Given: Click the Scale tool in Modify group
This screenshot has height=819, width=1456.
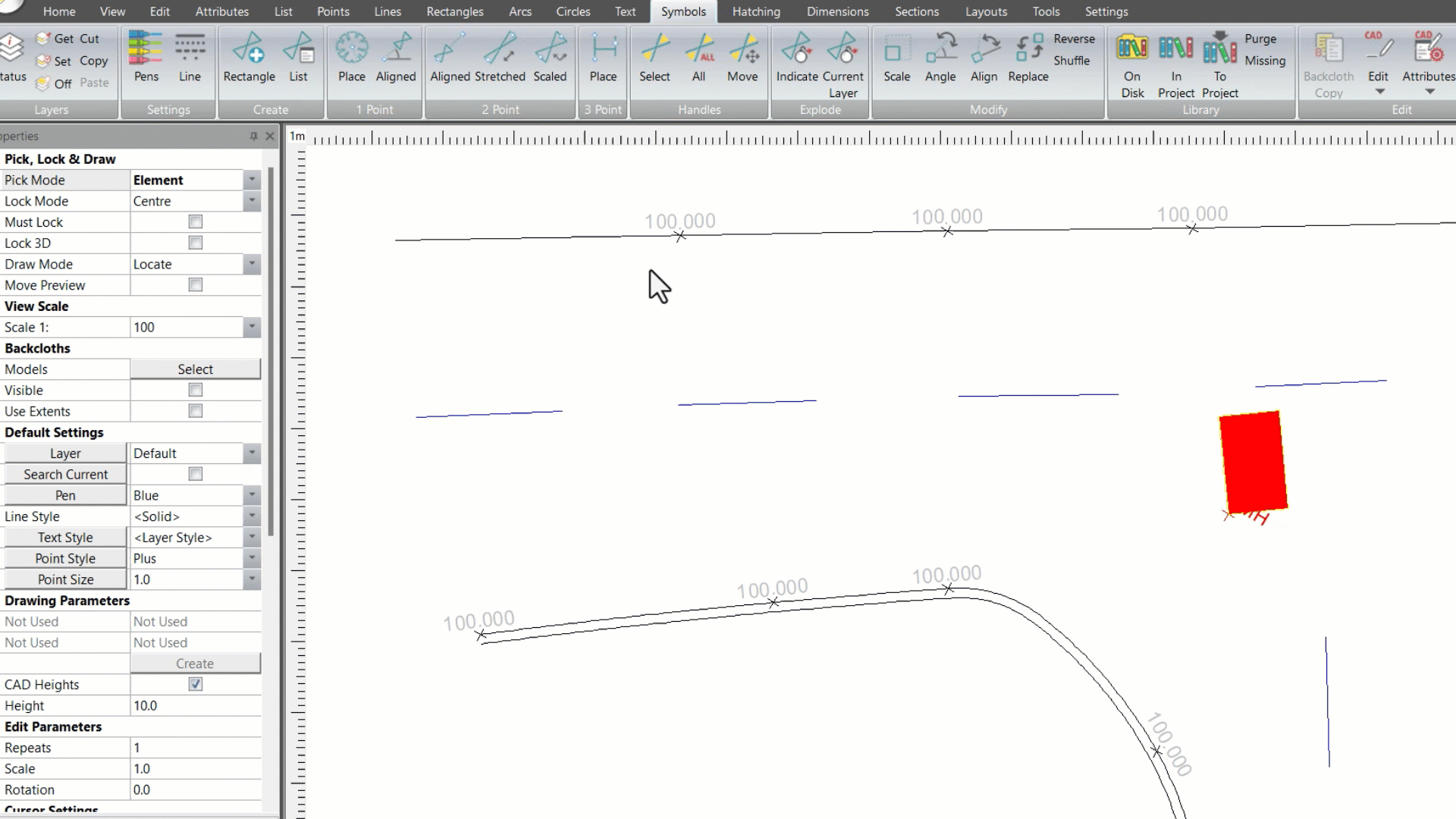Looking at the screenshot, I should click(897, 57).
